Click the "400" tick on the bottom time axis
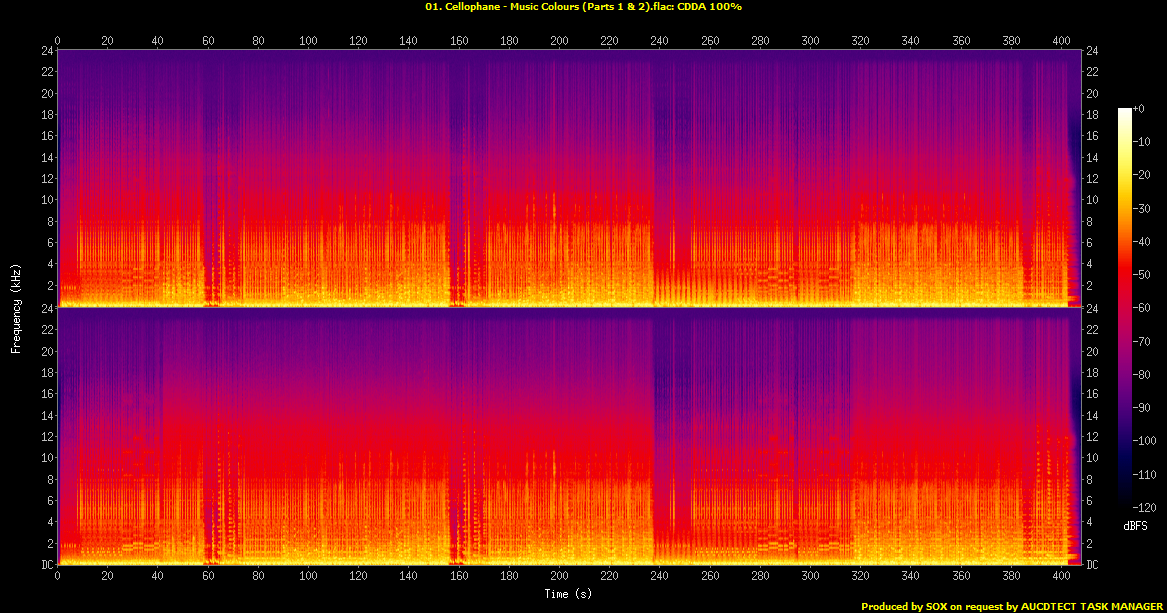The height and width of the screenshot is (613, 1167). pos(1061,576)
